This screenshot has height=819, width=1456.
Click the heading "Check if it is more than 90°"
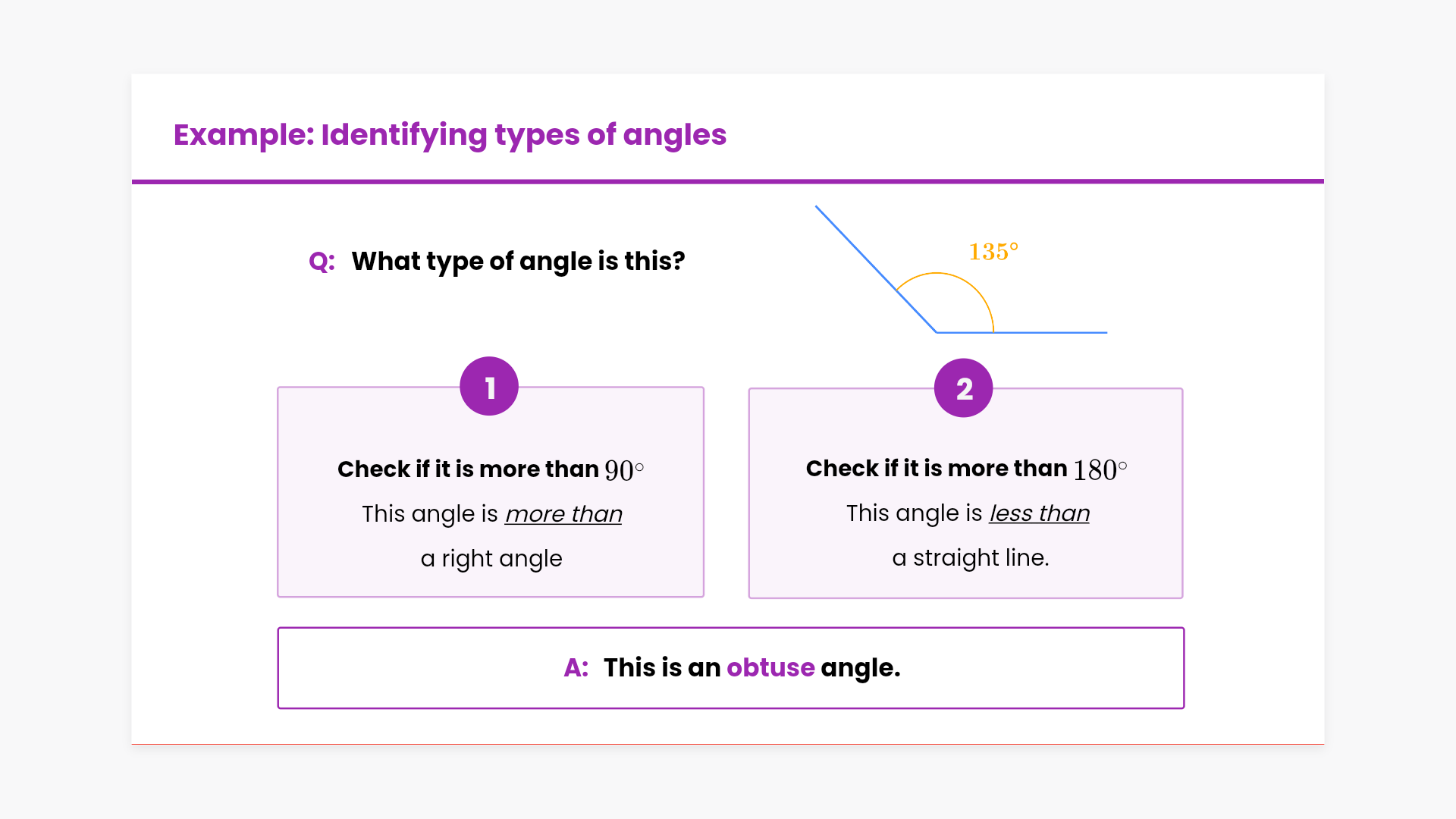490,469
